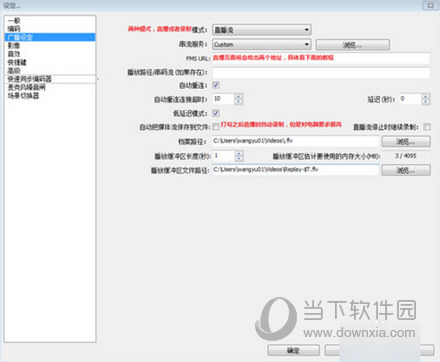Screen dimensions: 440x362
Task: Toggle the 自动重连 (Auto-reconnect) checkbox
Action: tap(216, 85)
